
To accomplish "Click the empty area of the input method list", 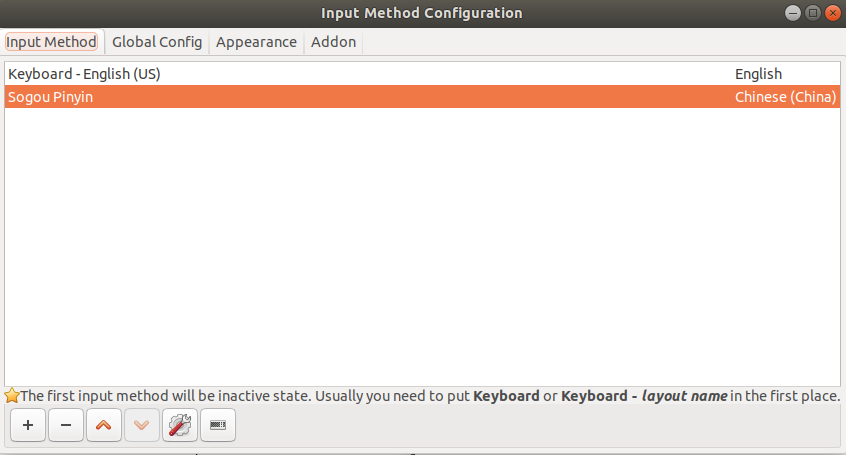I will 422,247.
